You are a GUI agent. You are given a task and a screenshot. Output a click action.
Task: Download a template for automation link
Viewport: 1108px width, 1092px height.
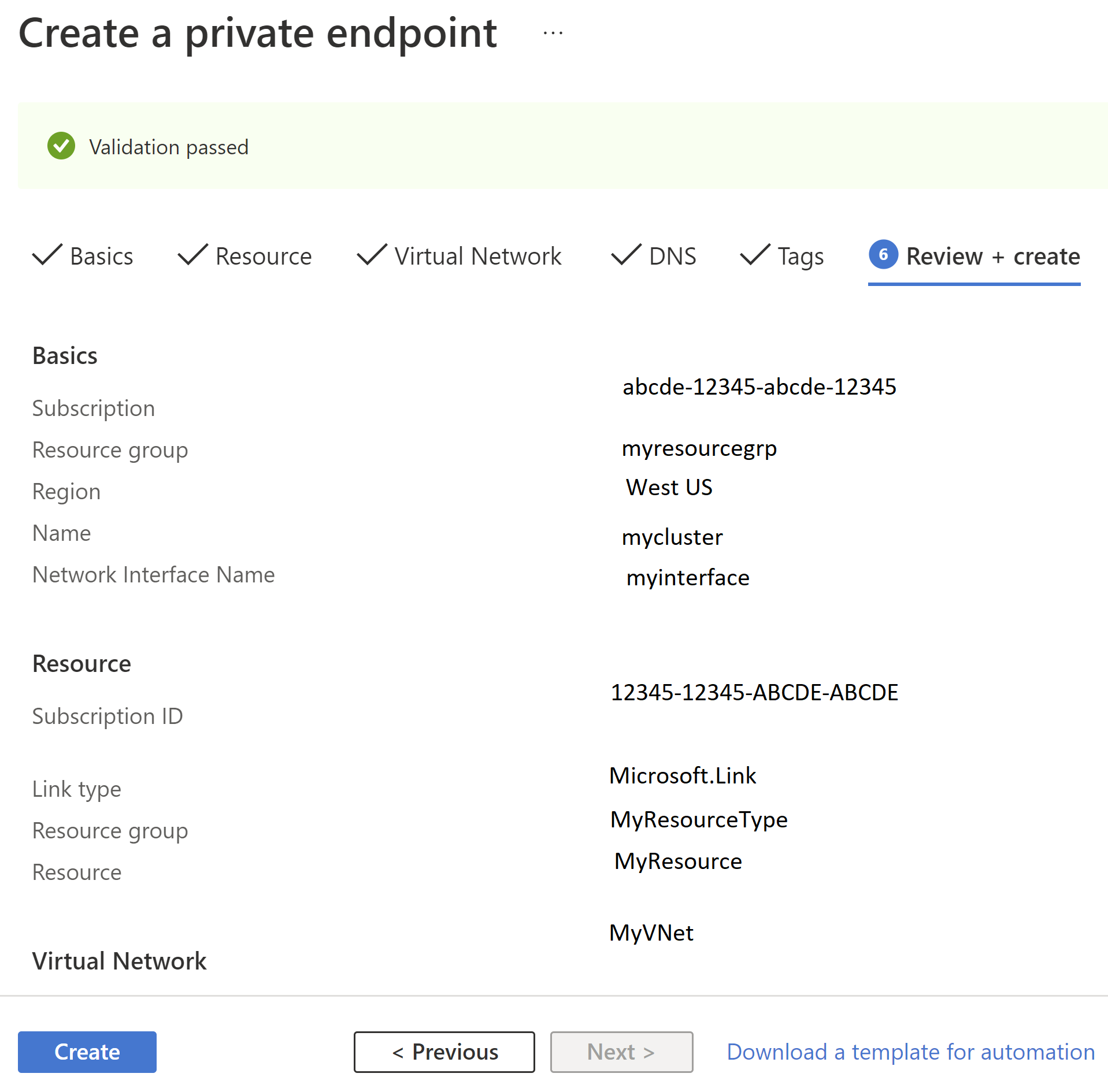[910, 1052]
